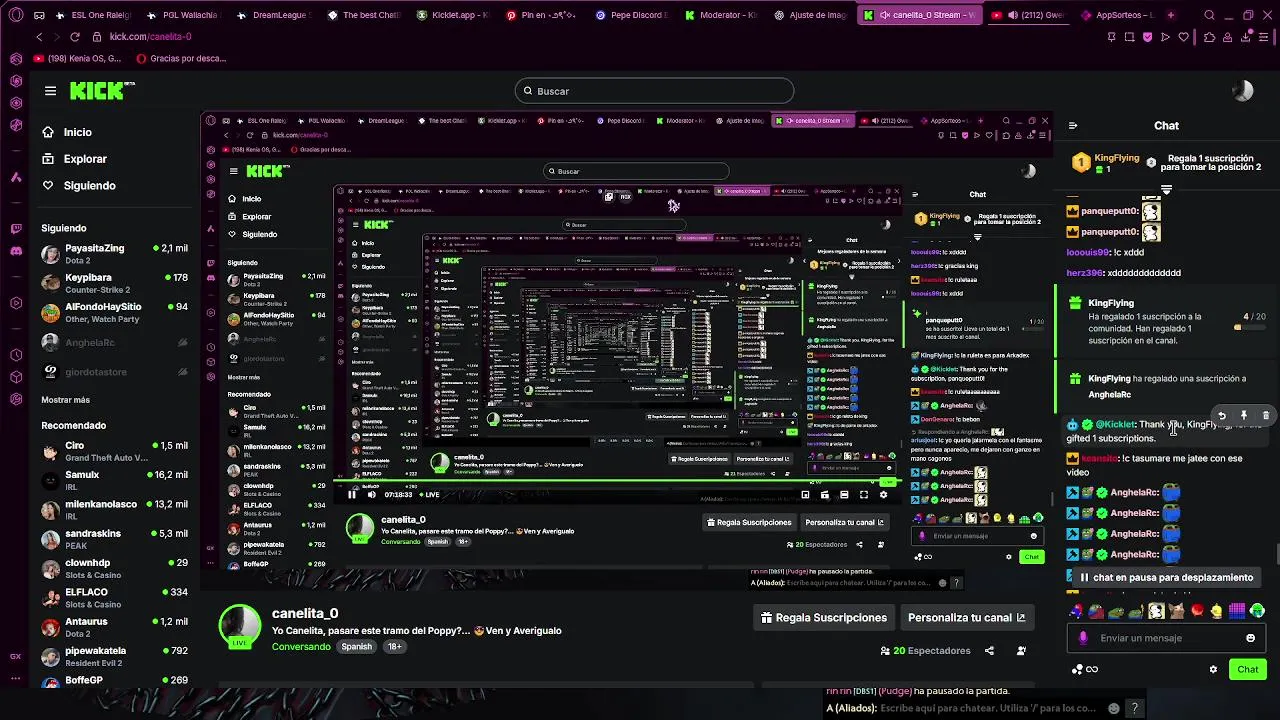Open sandraskins PEAK channel
The height and width of the screenshot is (720, 1280).
click(x=114, y=539)
